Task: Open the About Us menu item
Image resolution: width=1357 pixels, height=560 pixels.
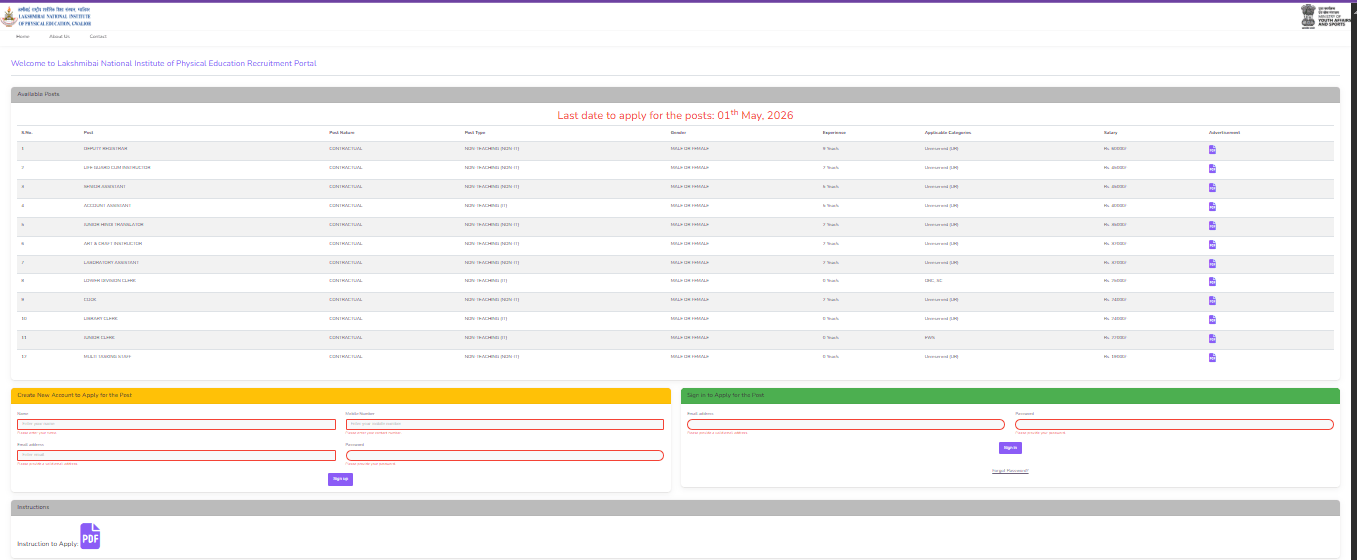Action: 60,37
